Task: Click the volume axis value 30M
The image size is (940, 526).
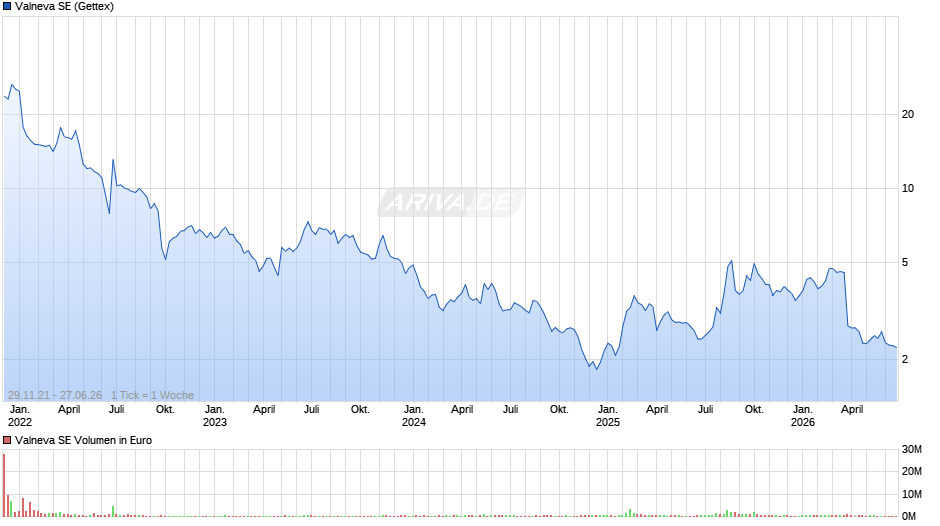Action: [911, 449]
